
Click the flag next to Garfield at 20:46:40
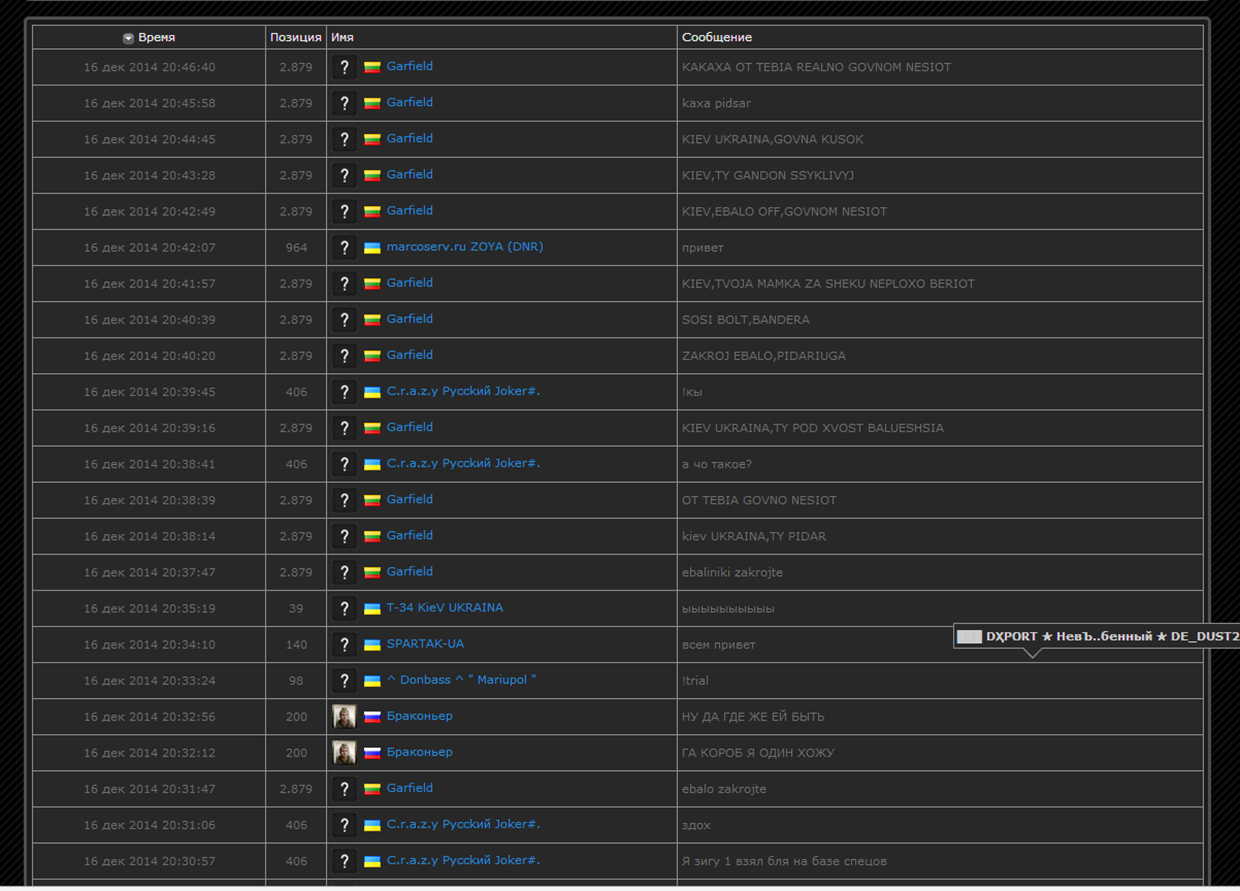click(372, 67)
